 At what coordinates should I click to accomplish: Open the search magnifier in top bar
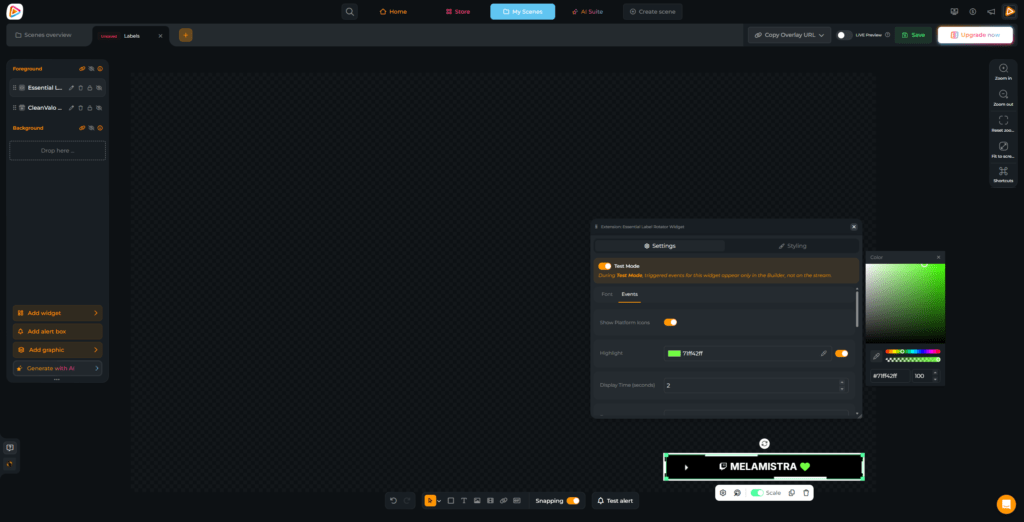pyautogui.click(x=349, y=11)
